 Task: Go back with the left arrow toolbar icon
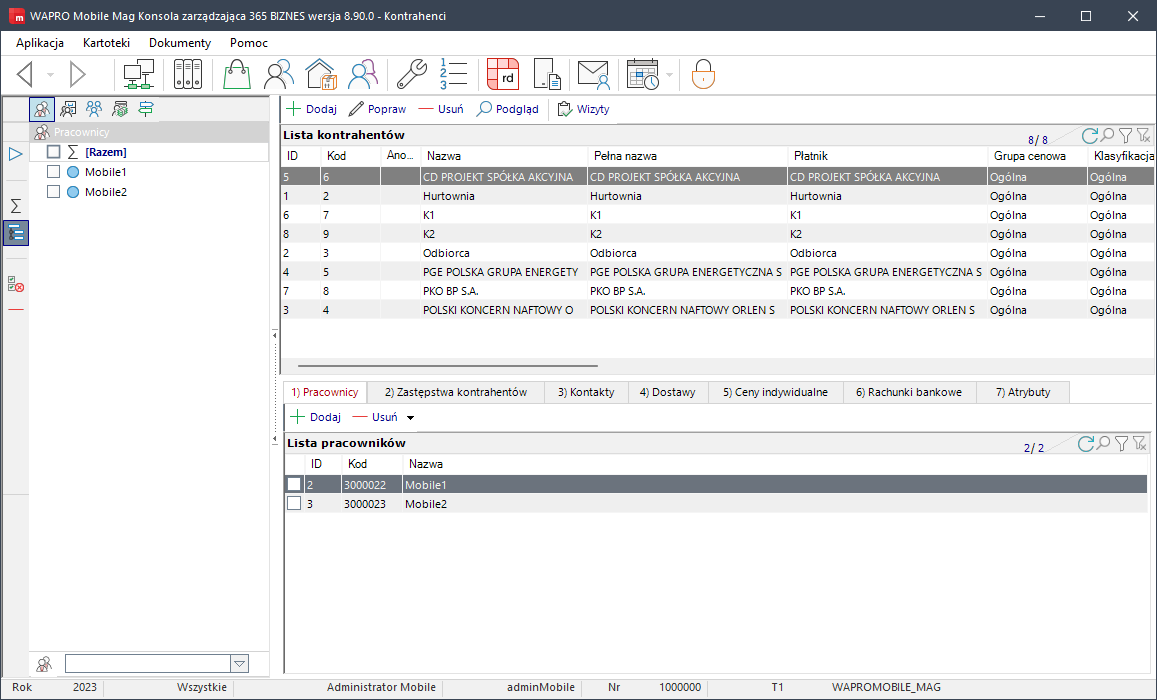25,74
